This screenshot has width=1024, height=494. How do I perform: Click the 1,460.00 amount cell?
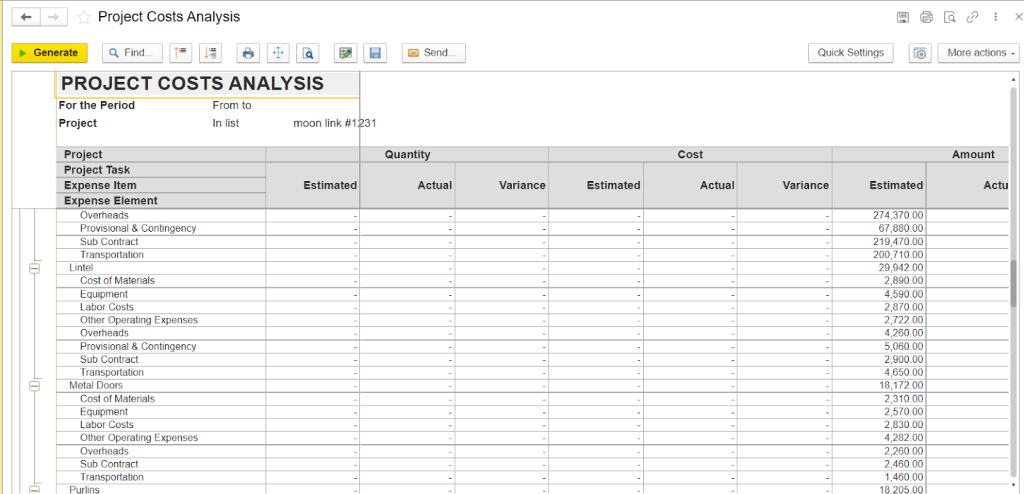879,477
